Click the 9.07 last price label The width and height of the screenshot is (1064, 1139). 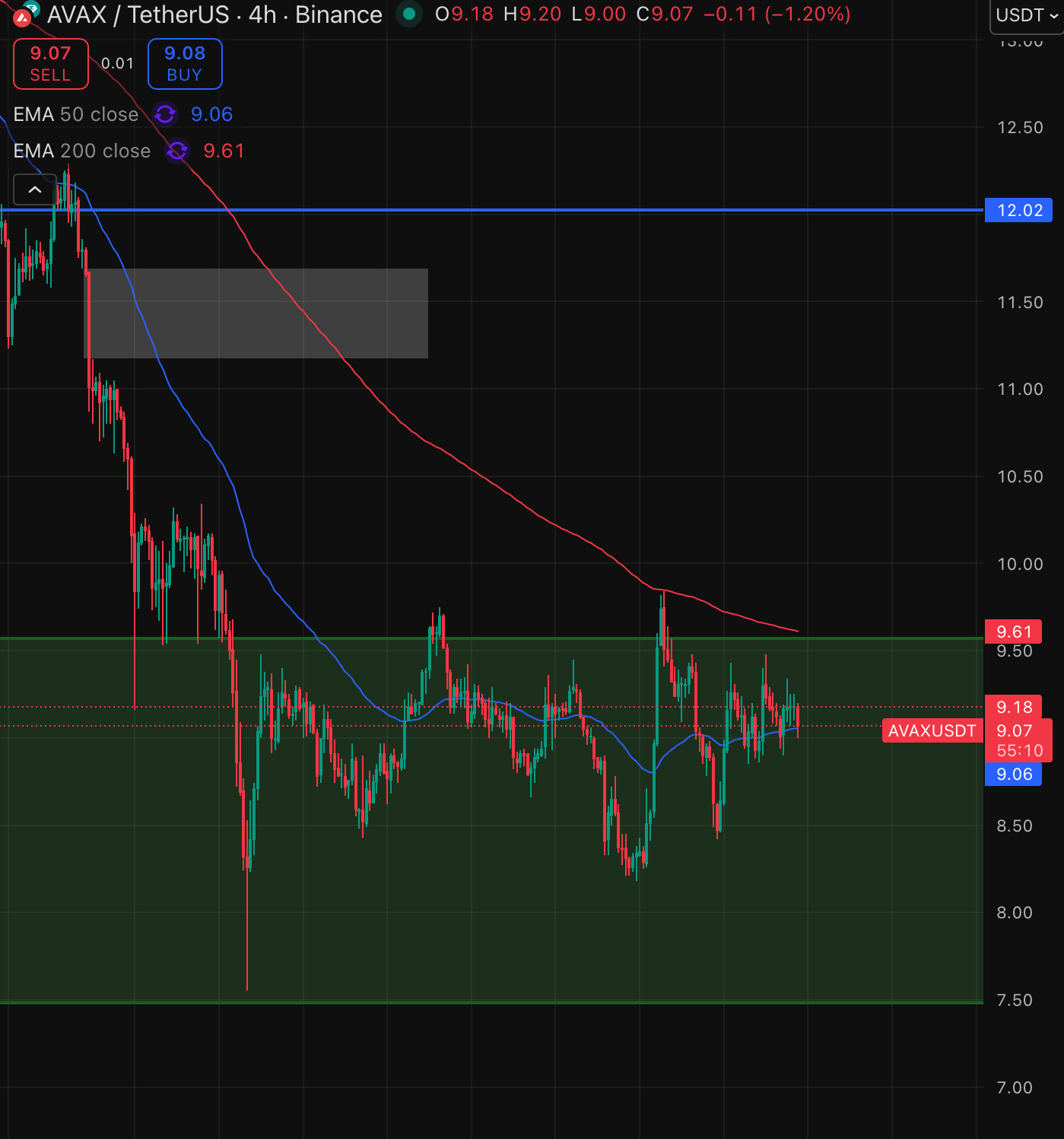click(x=1015, y=730)
